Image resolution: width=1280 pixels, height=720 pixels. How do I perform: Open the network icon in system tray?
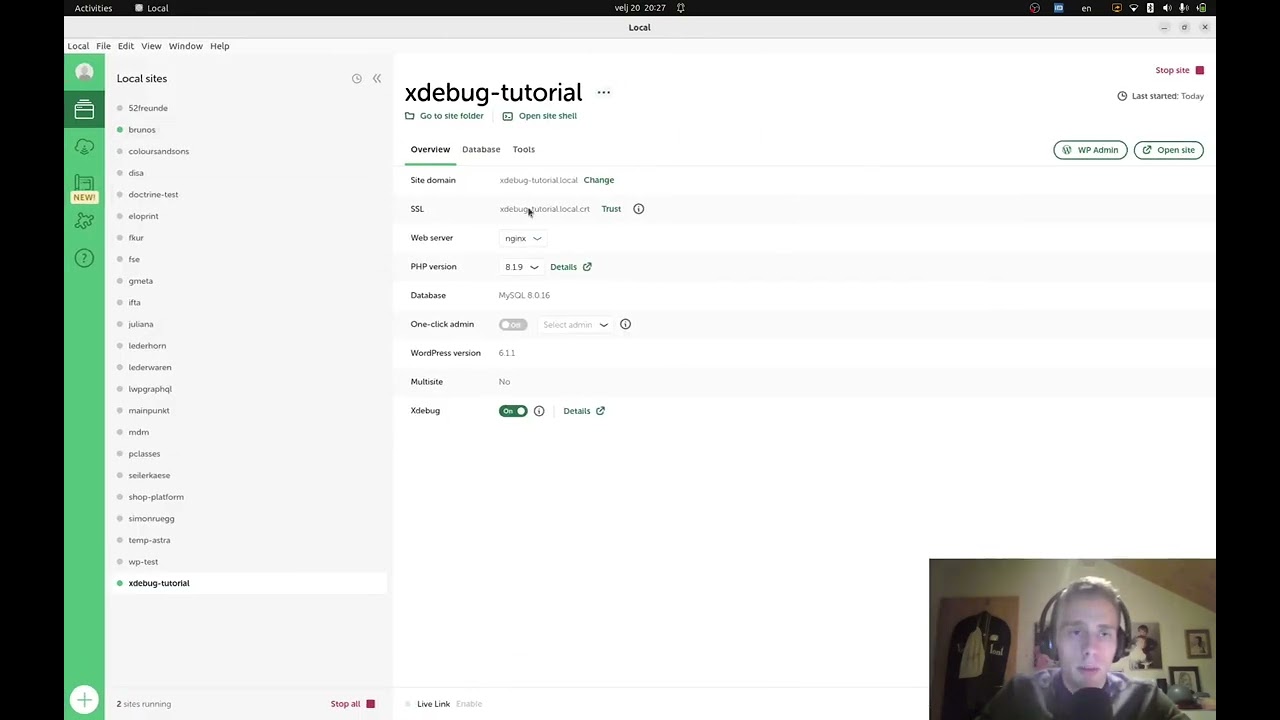(x=1133, y=8)
